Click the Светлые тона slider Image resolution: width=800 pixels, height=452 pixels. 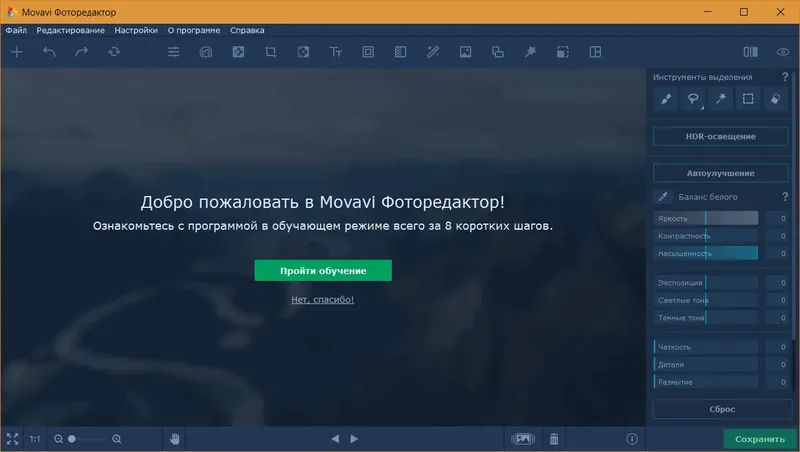tap(706, 300)
